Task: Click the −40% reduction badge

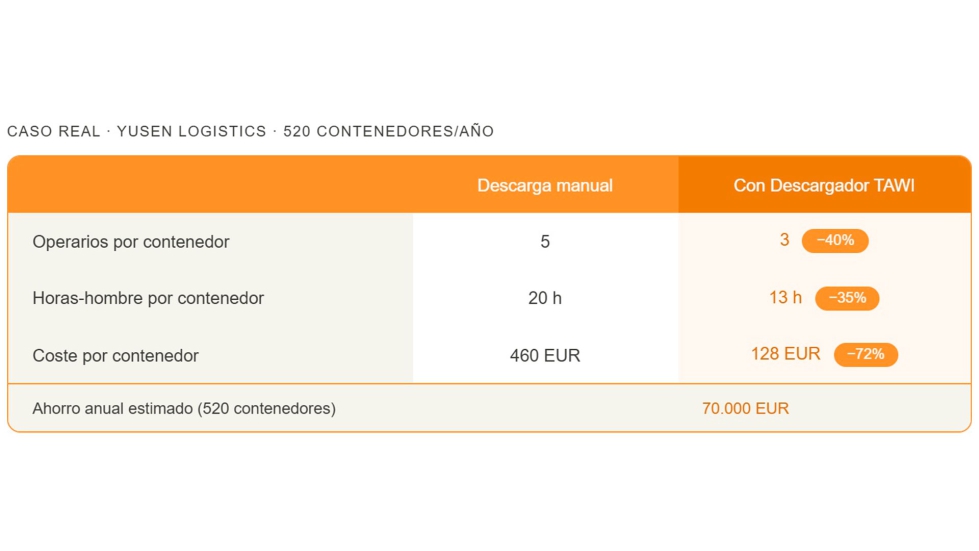Action: (835, 241)
